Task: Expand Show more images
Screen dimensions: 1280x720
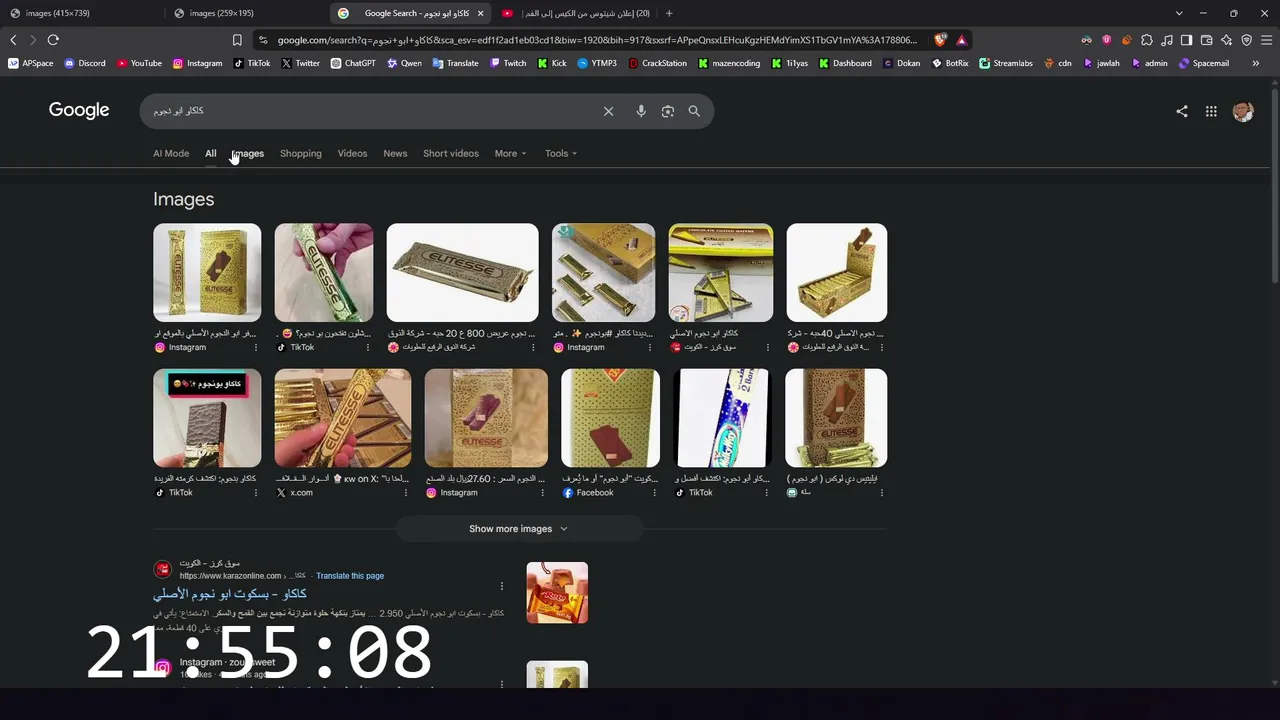Action: (518, 529)
